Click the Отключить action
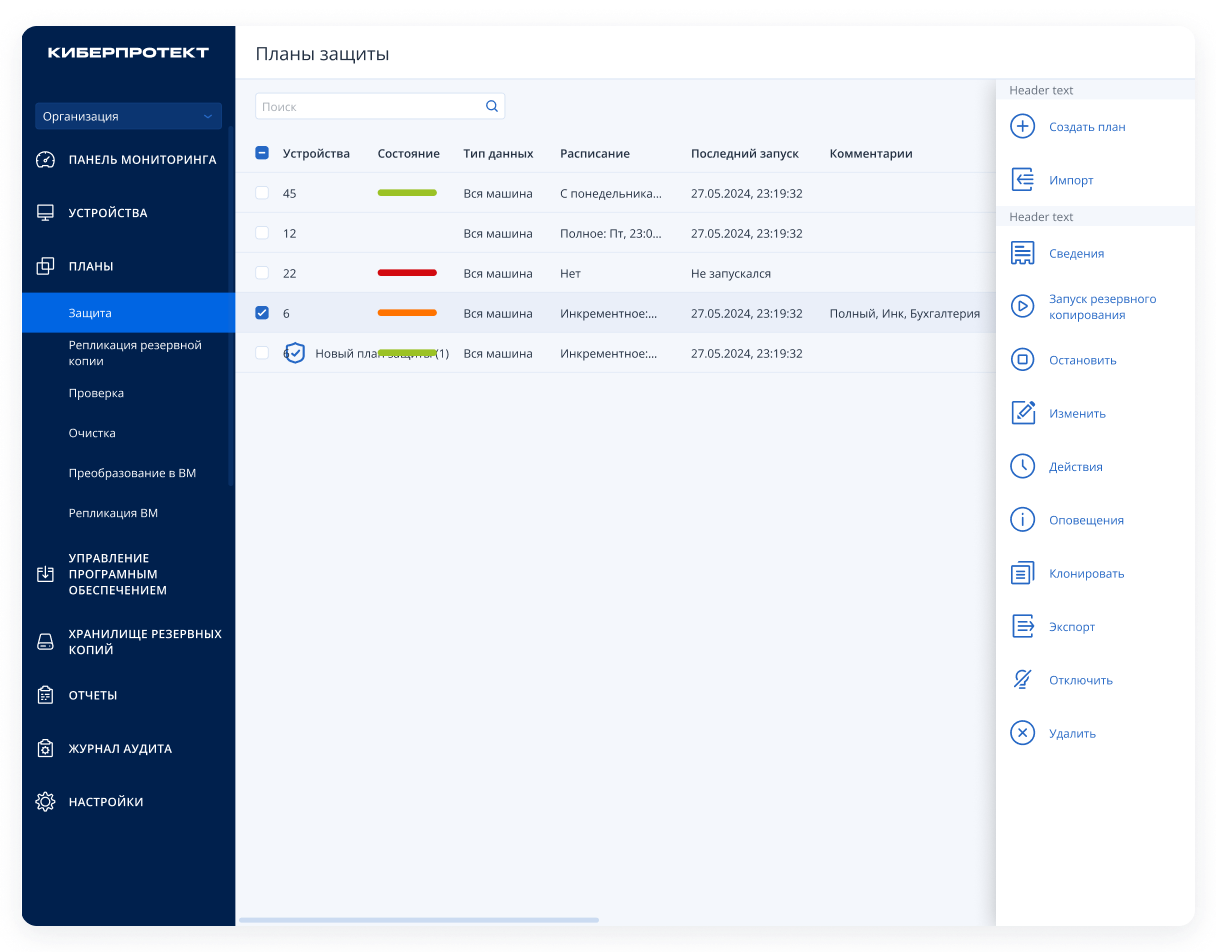The height and width of the screenshot is (952, 1216). point(1081,680)
